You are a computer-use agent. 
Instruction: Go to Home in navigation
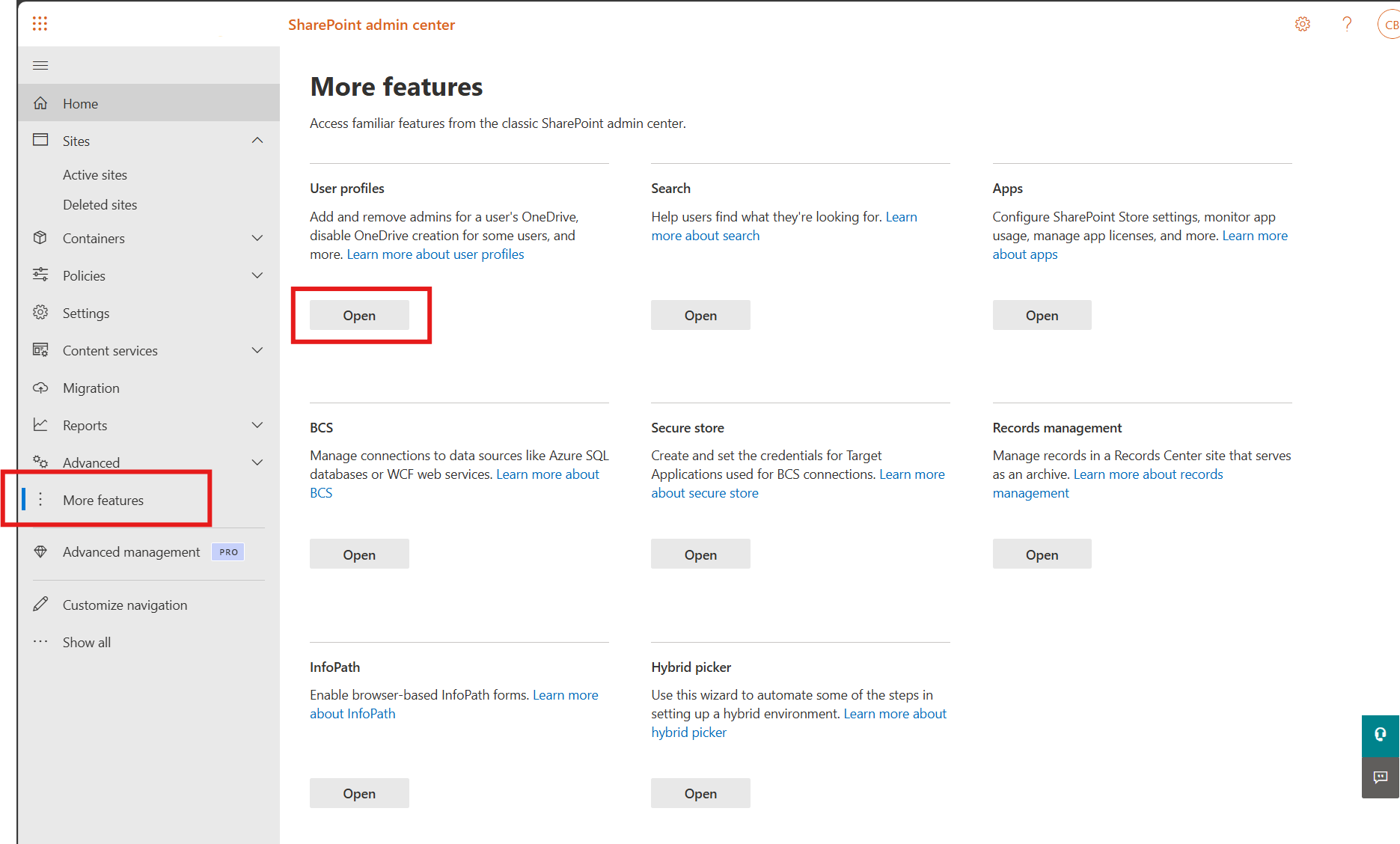click(x=149, y=103)
